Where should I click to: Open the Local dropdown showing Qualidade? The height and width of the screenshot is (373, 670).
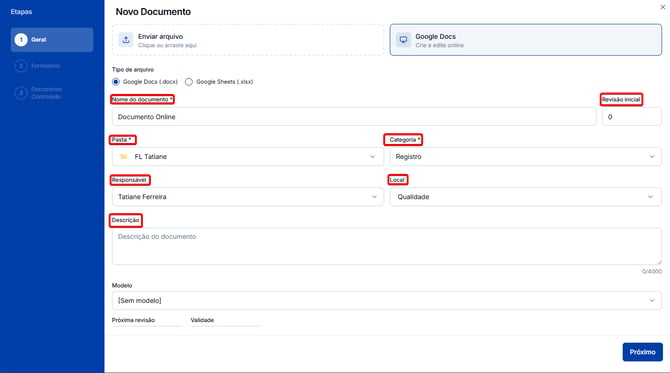click(x=526, y=197)
